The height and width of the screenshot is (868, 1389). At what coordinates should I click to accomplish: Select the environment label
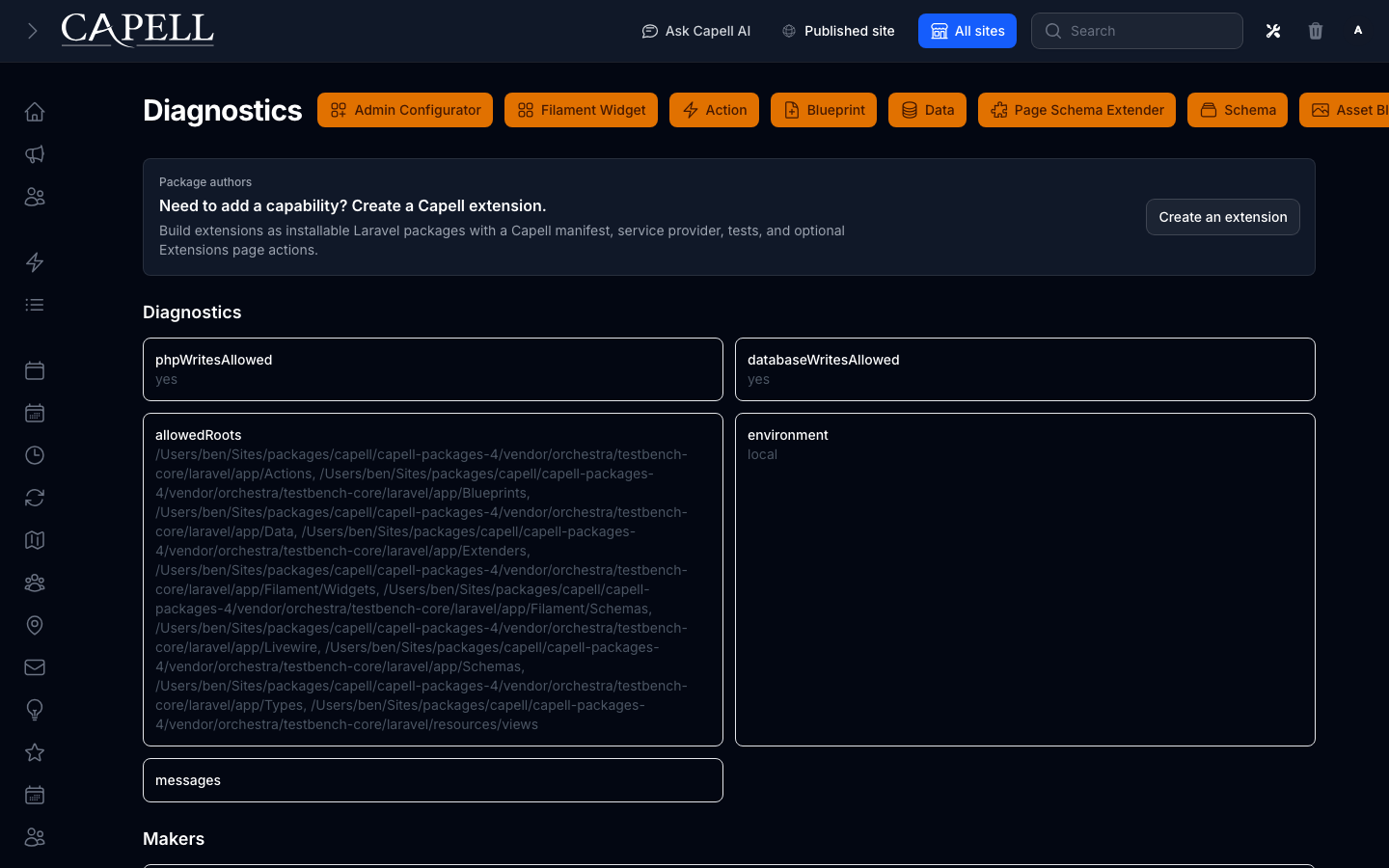pos(788,435)
